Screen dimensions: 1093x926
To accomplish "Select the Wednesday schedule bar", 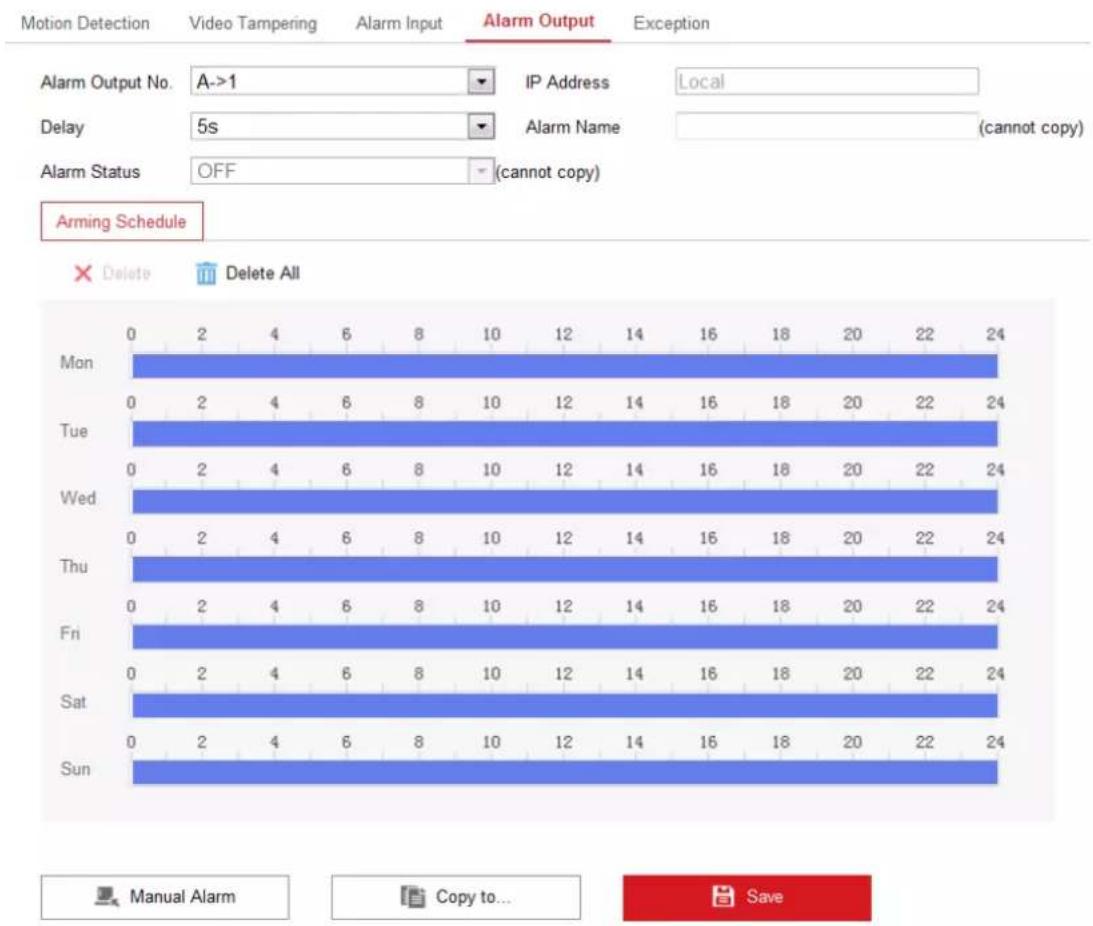I will tap(565, 501).
